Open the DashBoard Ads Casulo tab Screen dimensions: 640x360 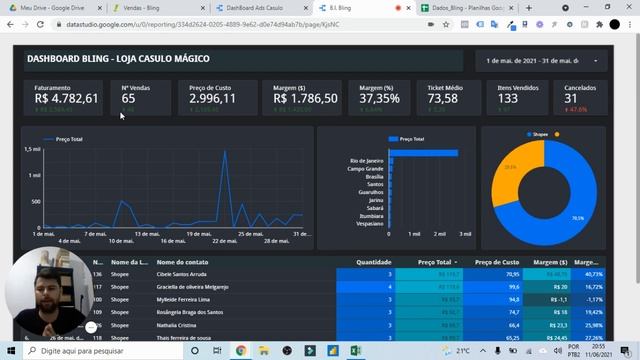pos(254,8)
